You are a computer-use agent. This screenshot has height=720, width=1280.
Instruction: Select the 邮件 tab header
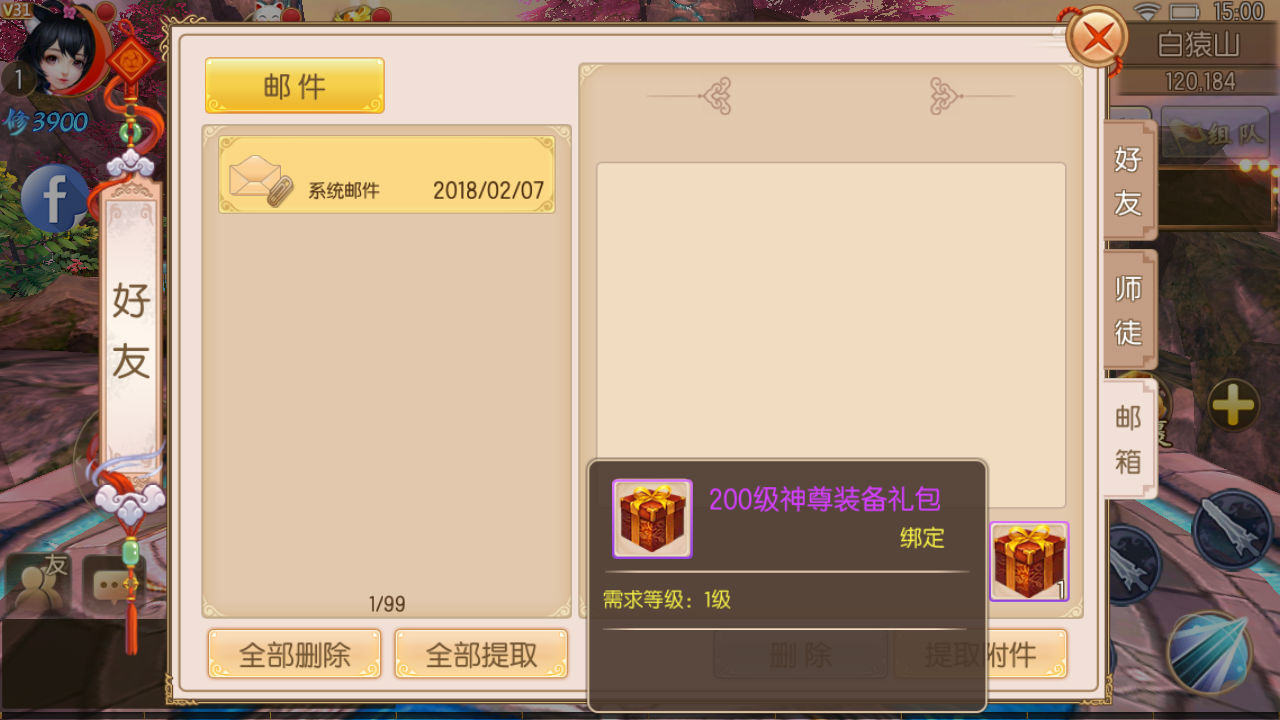(295, 86)
